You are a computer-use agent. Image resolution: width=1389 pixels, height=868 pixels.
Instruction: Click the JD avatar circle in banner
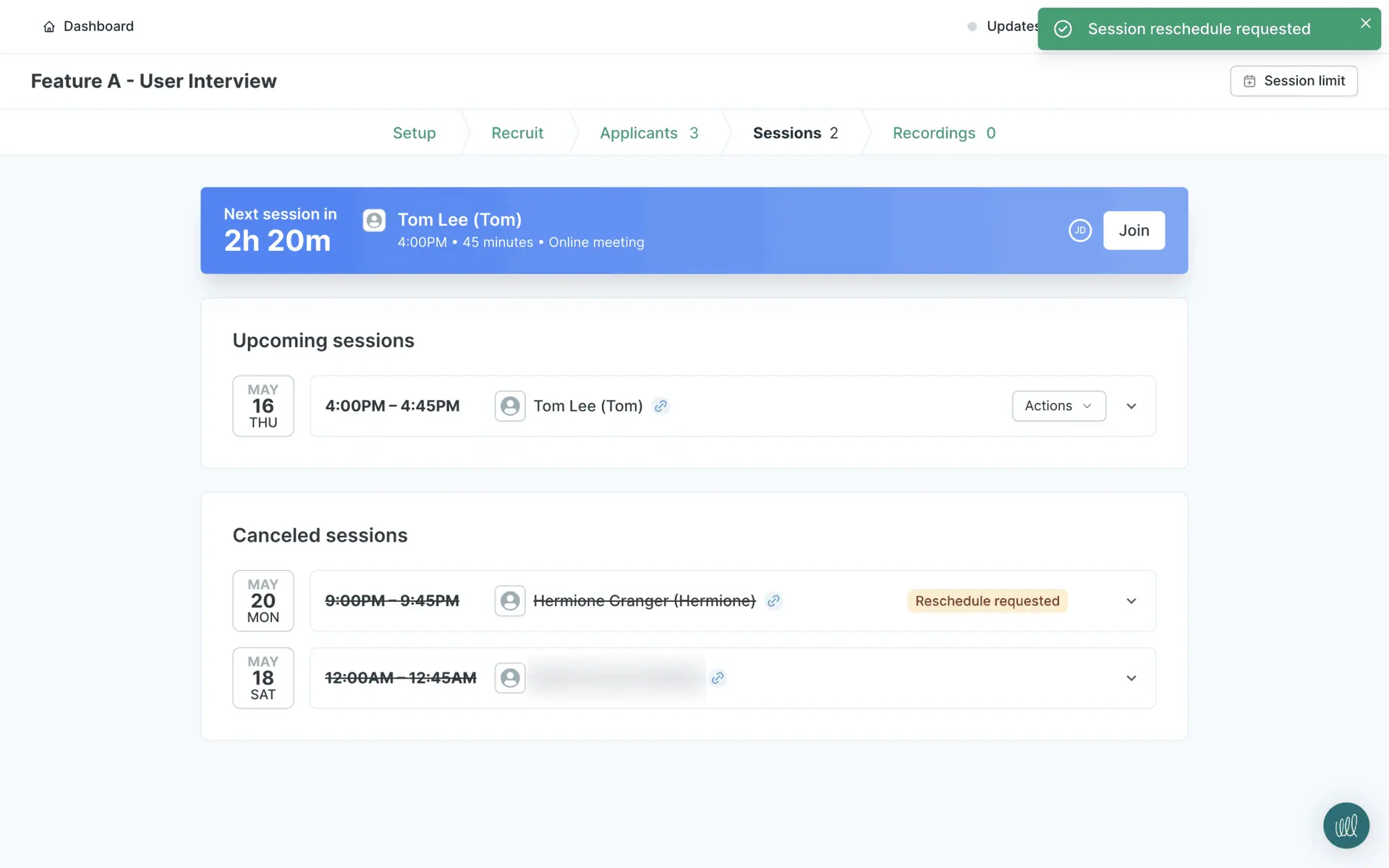point(1079,231)
